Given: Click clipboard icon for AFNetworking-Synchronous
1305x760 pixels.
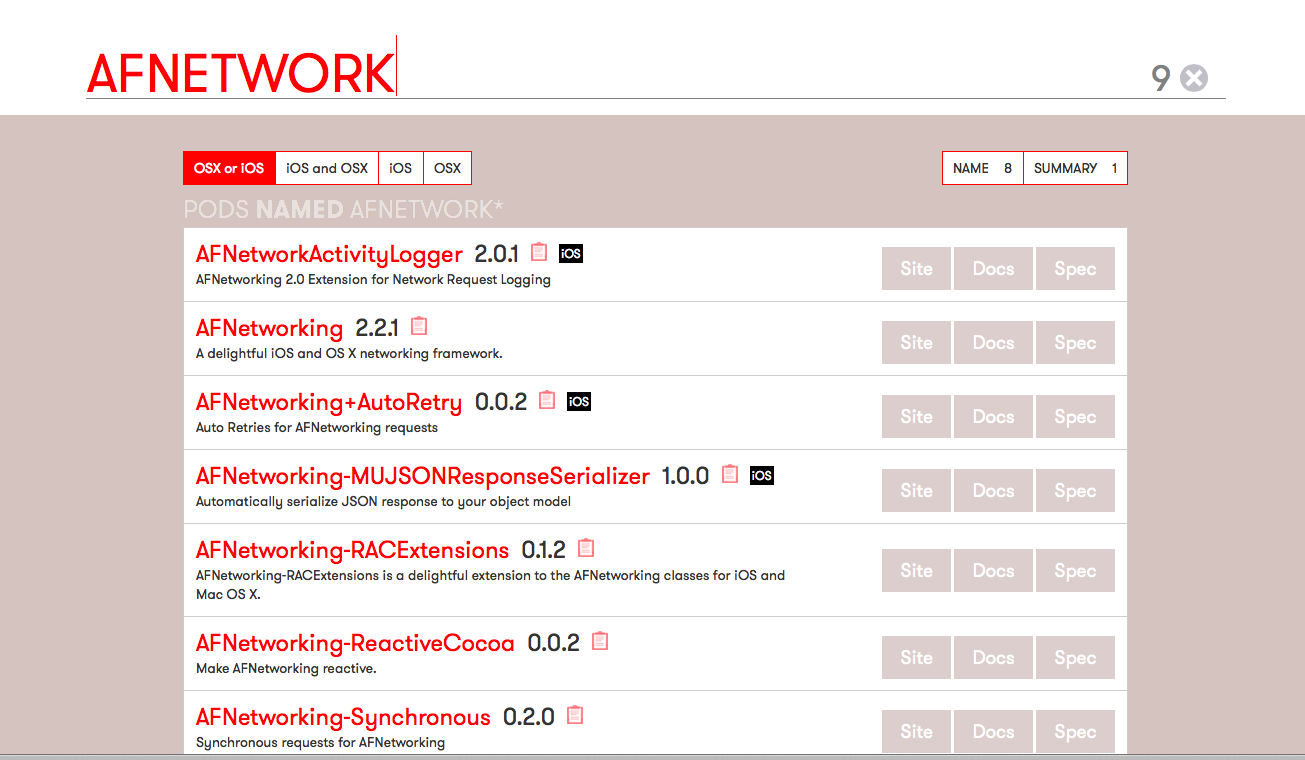Looking at the screenshot, I should [575, 715].
